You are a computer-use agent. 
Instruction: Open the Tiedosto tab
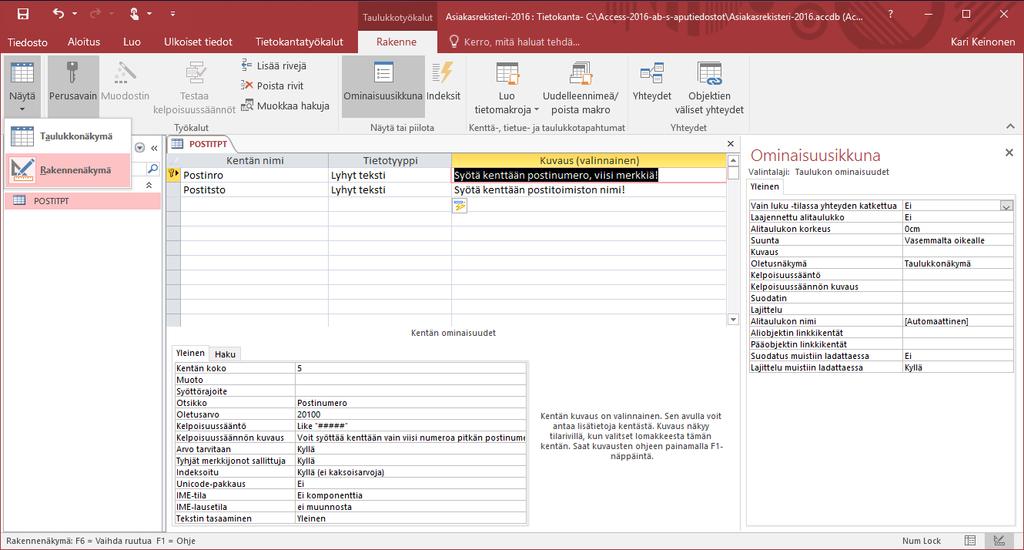(27, 42)
